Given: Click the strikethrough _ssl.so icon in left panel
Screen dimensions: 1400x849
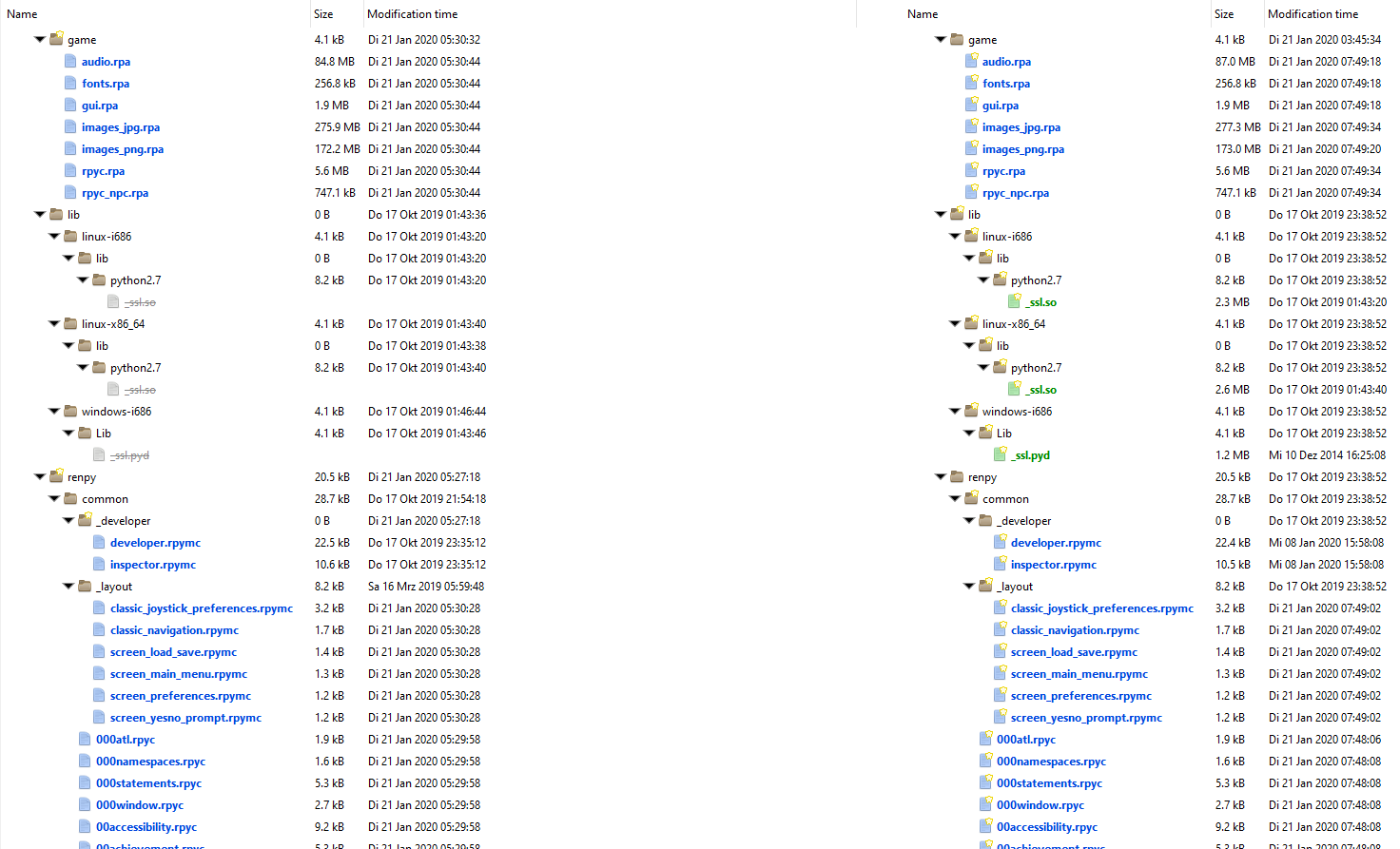Looking at the screenshot, I should [x=115, y=301].
